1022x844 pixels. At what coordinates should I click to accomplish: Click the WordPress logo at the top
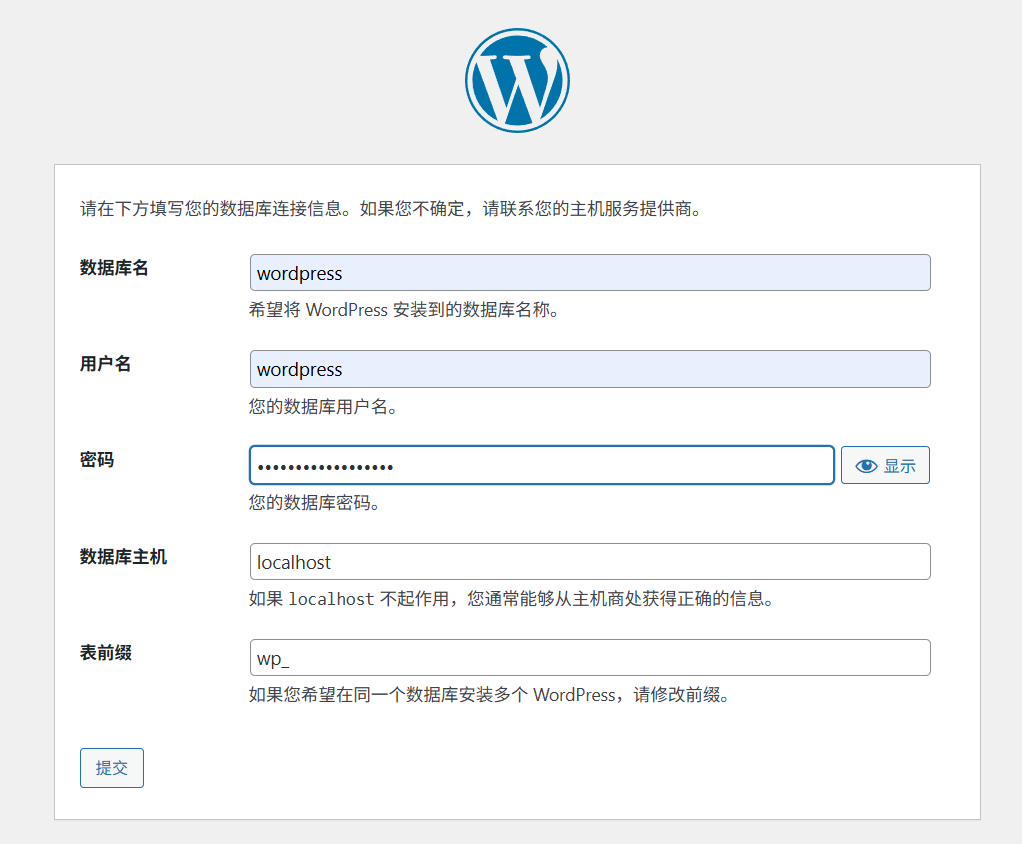click(517, 80)
